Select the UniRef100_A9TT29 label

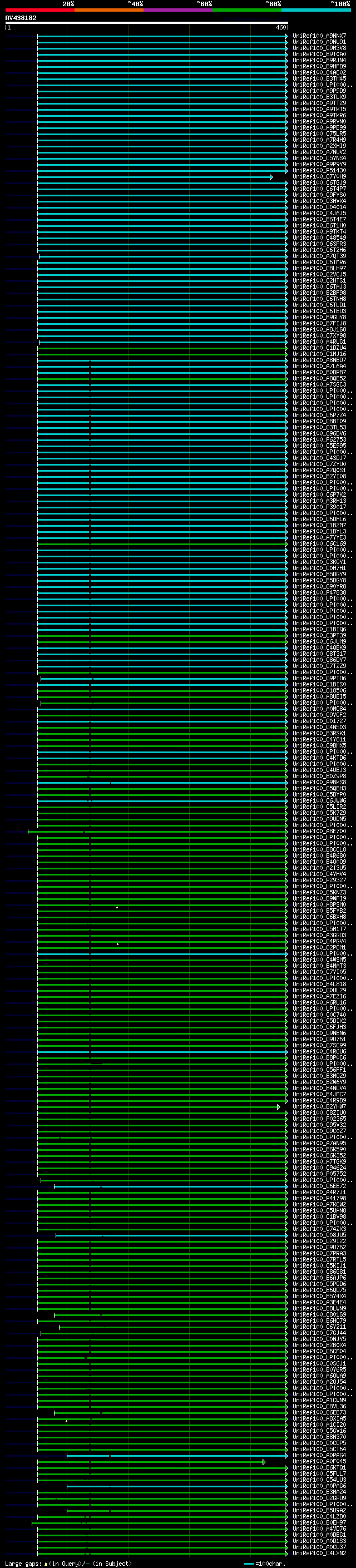tap(319, 103)
